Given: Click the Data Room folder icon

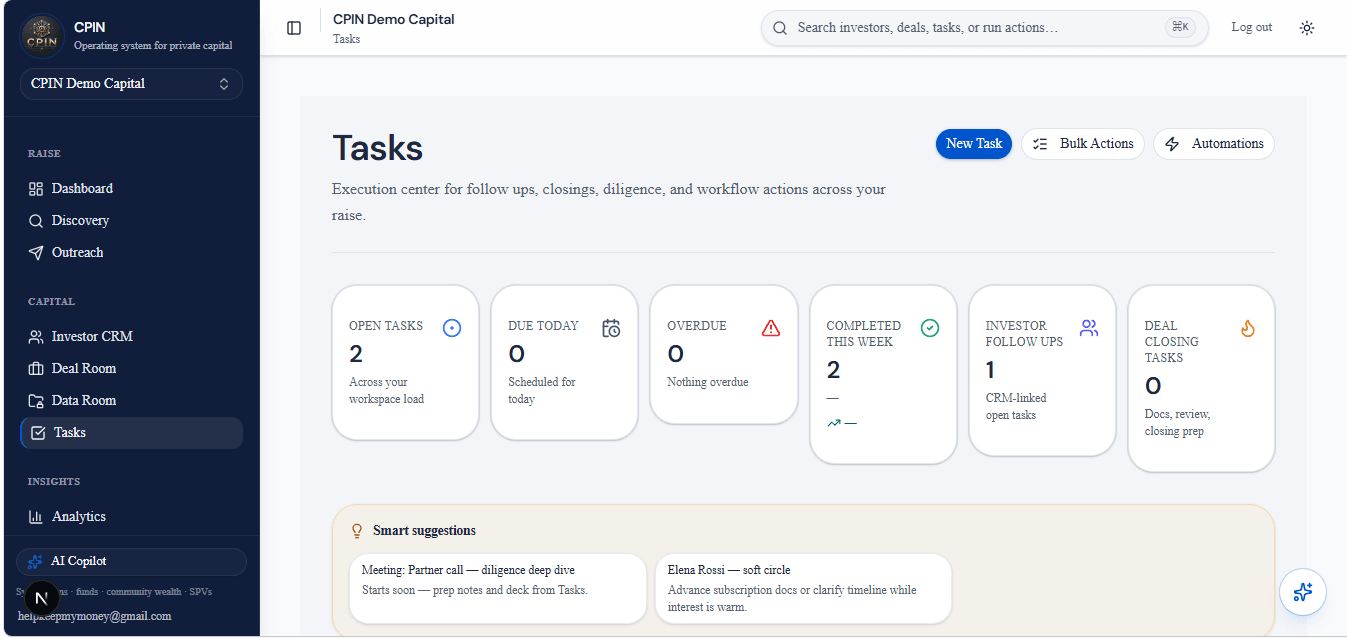Looking at the screenshot, I should coord(36,401).
